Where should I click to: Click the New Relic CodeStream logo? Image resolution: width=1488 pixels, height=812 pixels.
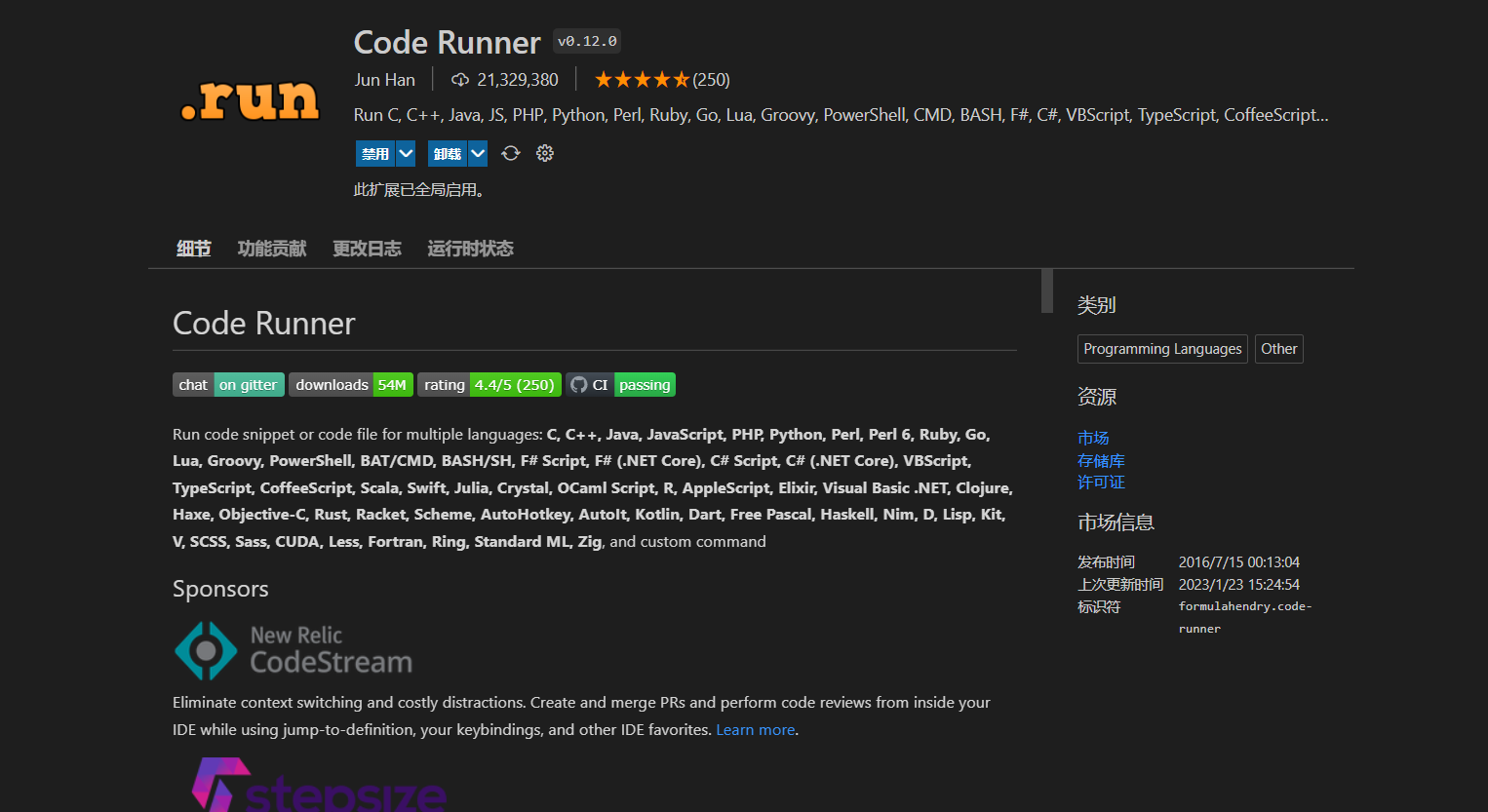click(294, 651)
